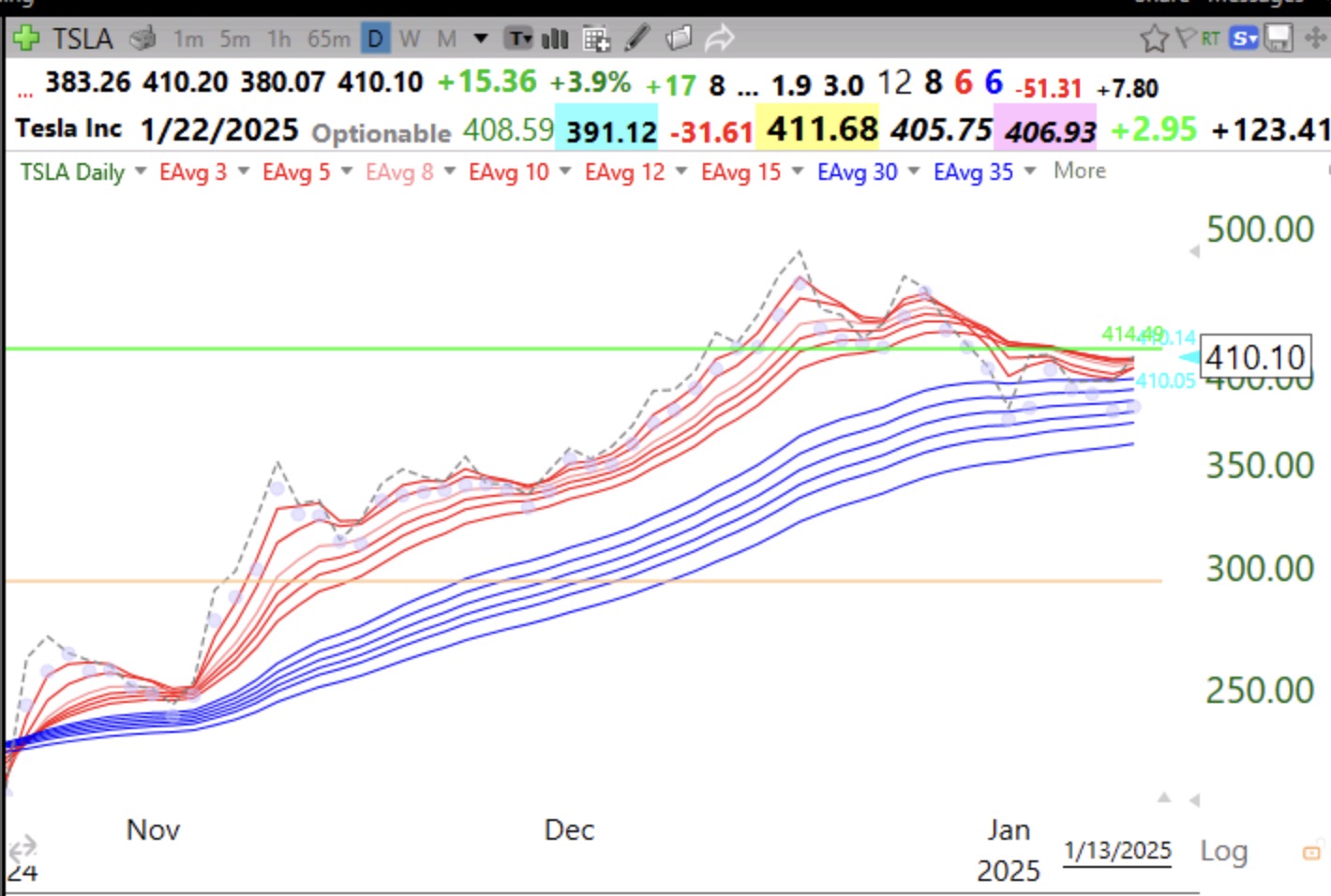This screenshot has height=896, width=1331.
Task: Click the cyan price marker arrow
Action: pos(1189,357)
